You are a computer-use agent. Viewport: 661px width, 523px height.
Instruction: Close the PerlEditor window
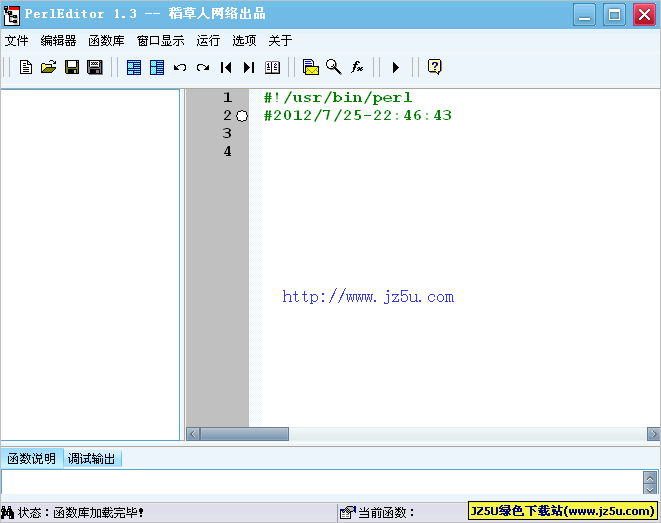tap(644, 15)
